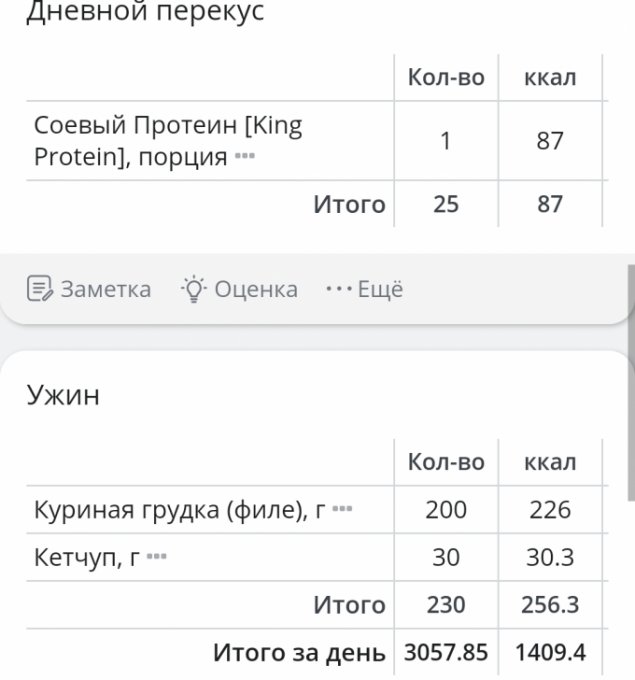635x680 pixels.
Task: Select the Соевый Протеин King Protein entry
Action: [167, 141]
